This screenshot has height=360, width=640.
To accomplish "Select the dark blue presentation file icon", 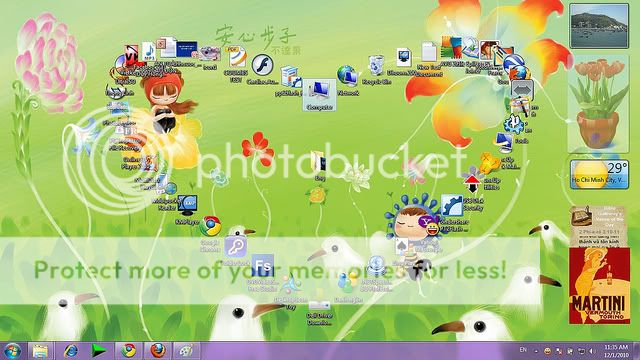I will [x=187, y=50].
